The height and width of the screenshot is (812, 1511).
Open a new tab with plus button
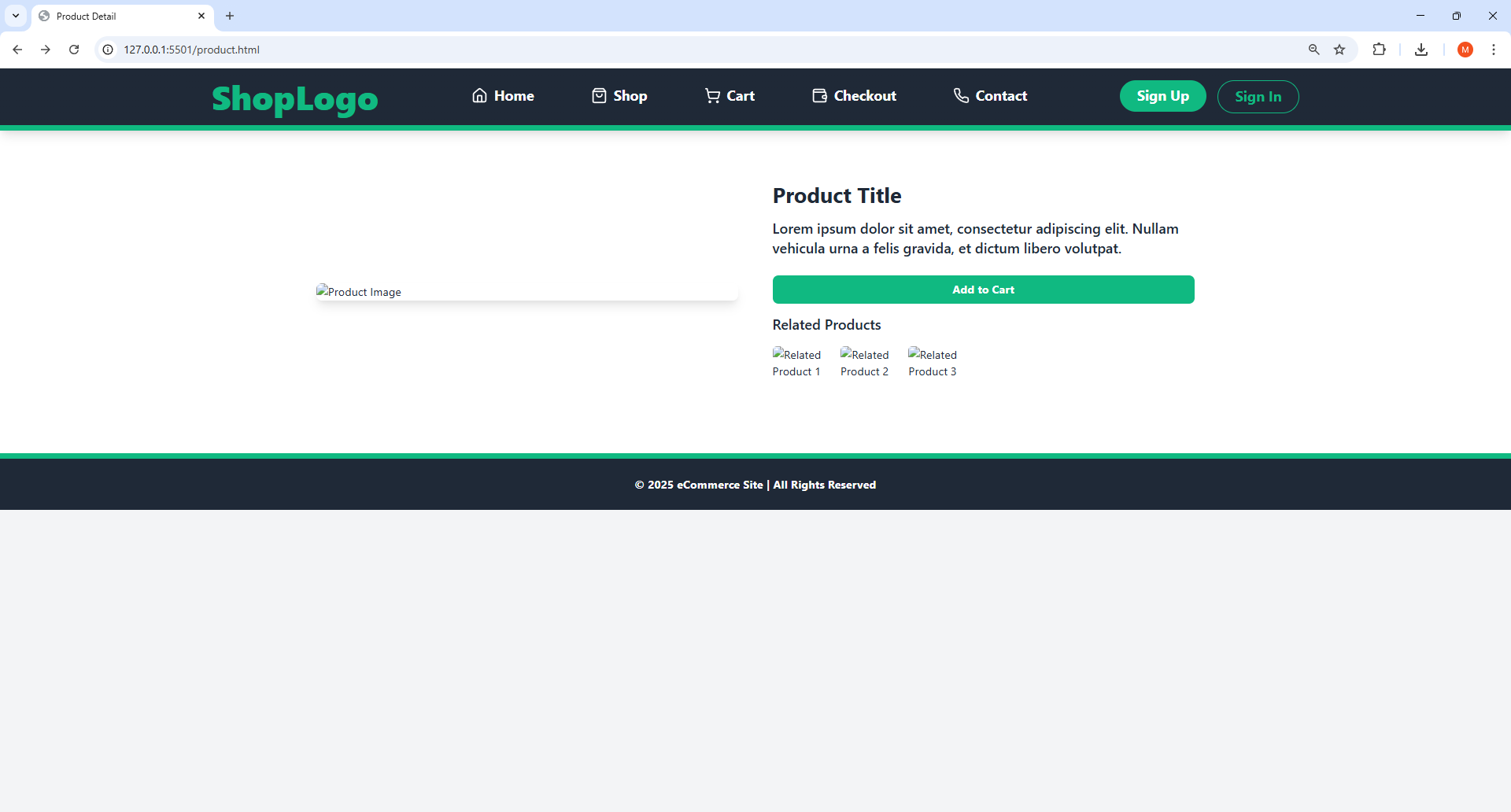click(x=230, y=16)
